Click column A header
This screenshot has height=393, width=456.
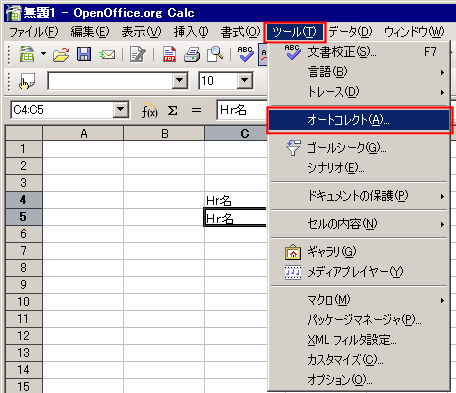click(83, 133)
